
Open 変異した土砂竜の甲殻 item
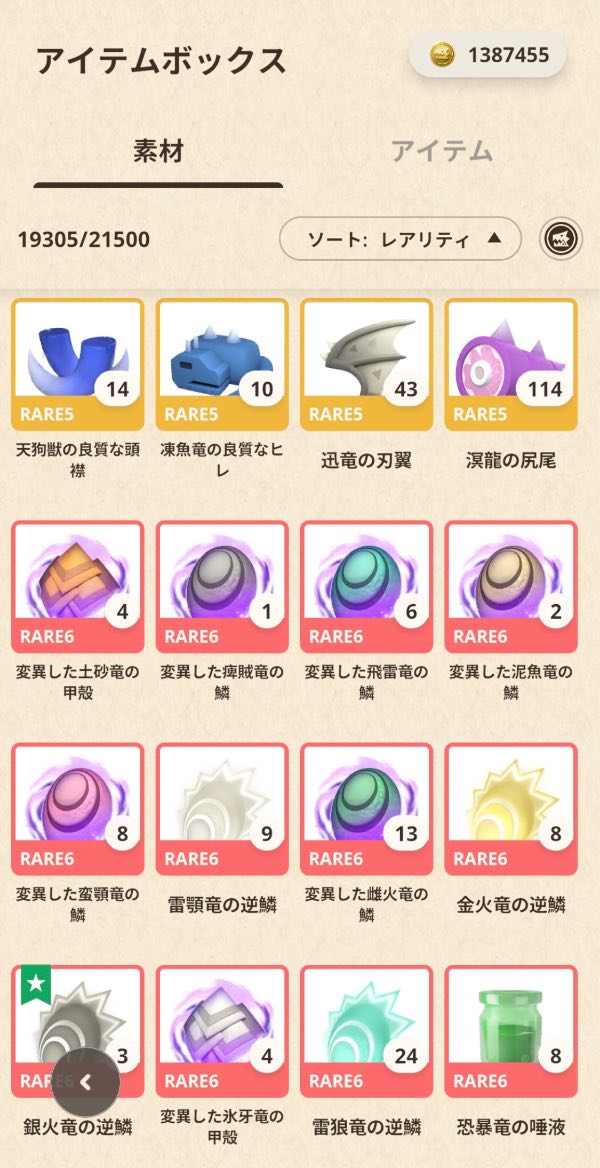tap(78, 587)
